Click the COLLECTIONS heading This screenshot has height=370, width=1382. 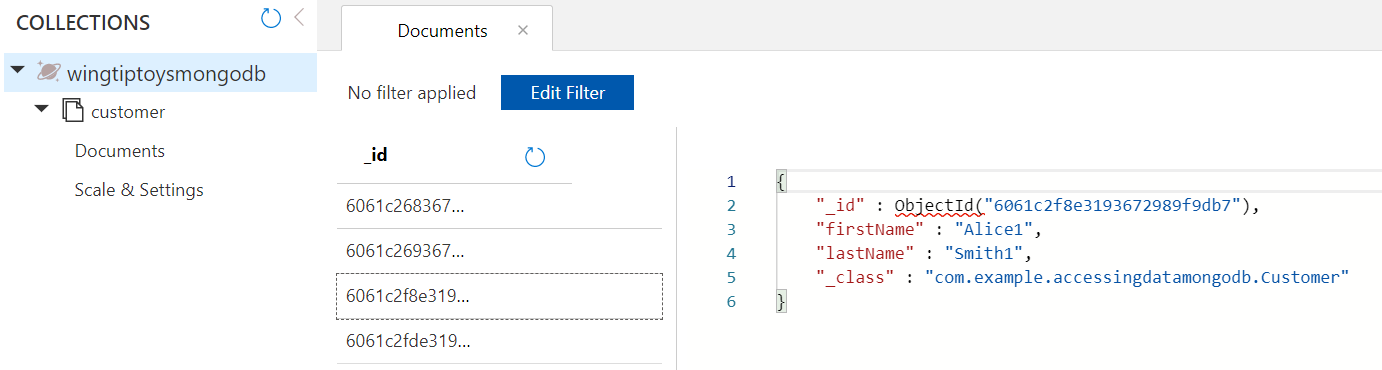[x=83, y=22]
